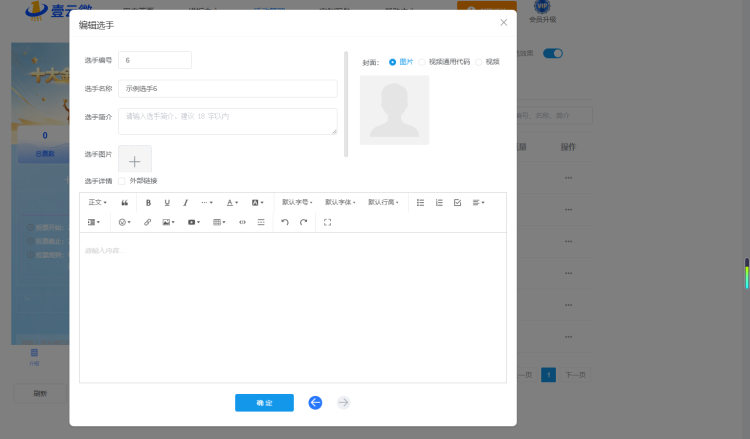Click the 选手名称 name input field
Image resolution: width=750 pixels, height=439 pixels.
228,88
